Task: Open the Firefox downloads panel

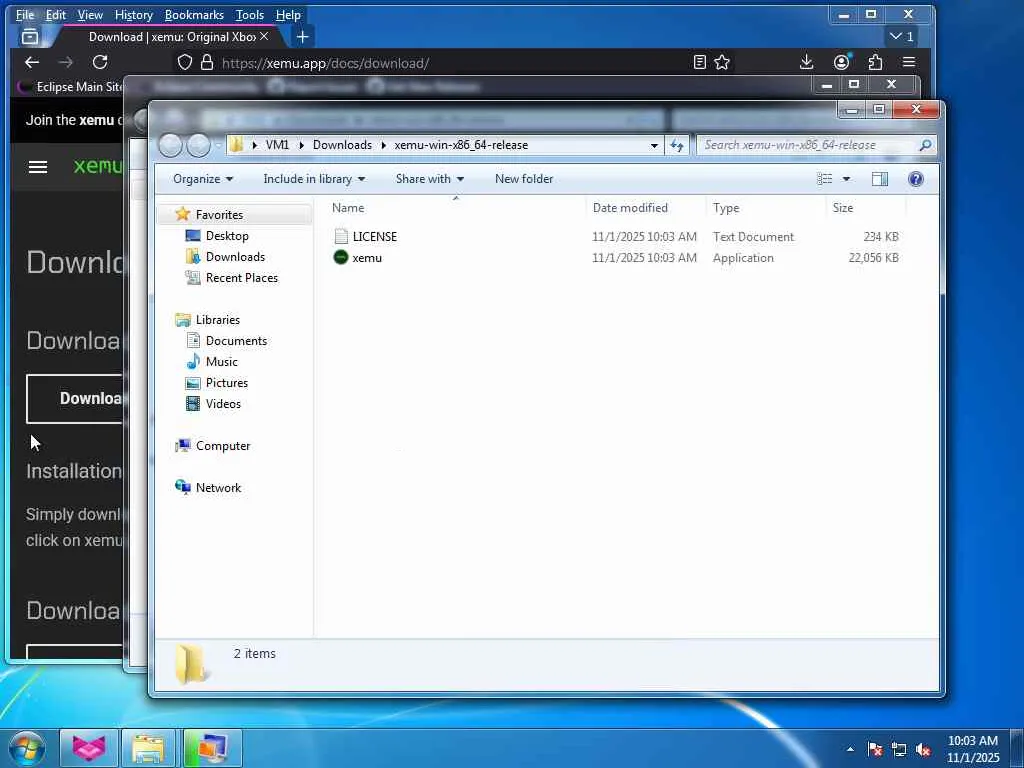Action: [x=807, y=62]
